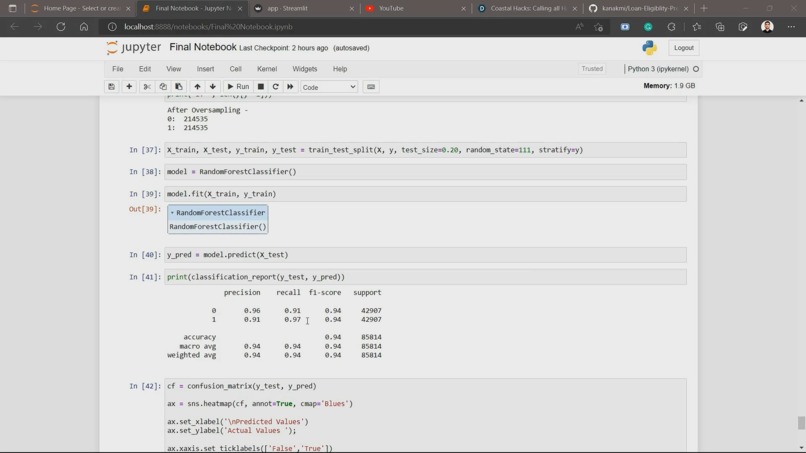Open the File menu
Screen dimensions: 806x453
click(118, 69)
